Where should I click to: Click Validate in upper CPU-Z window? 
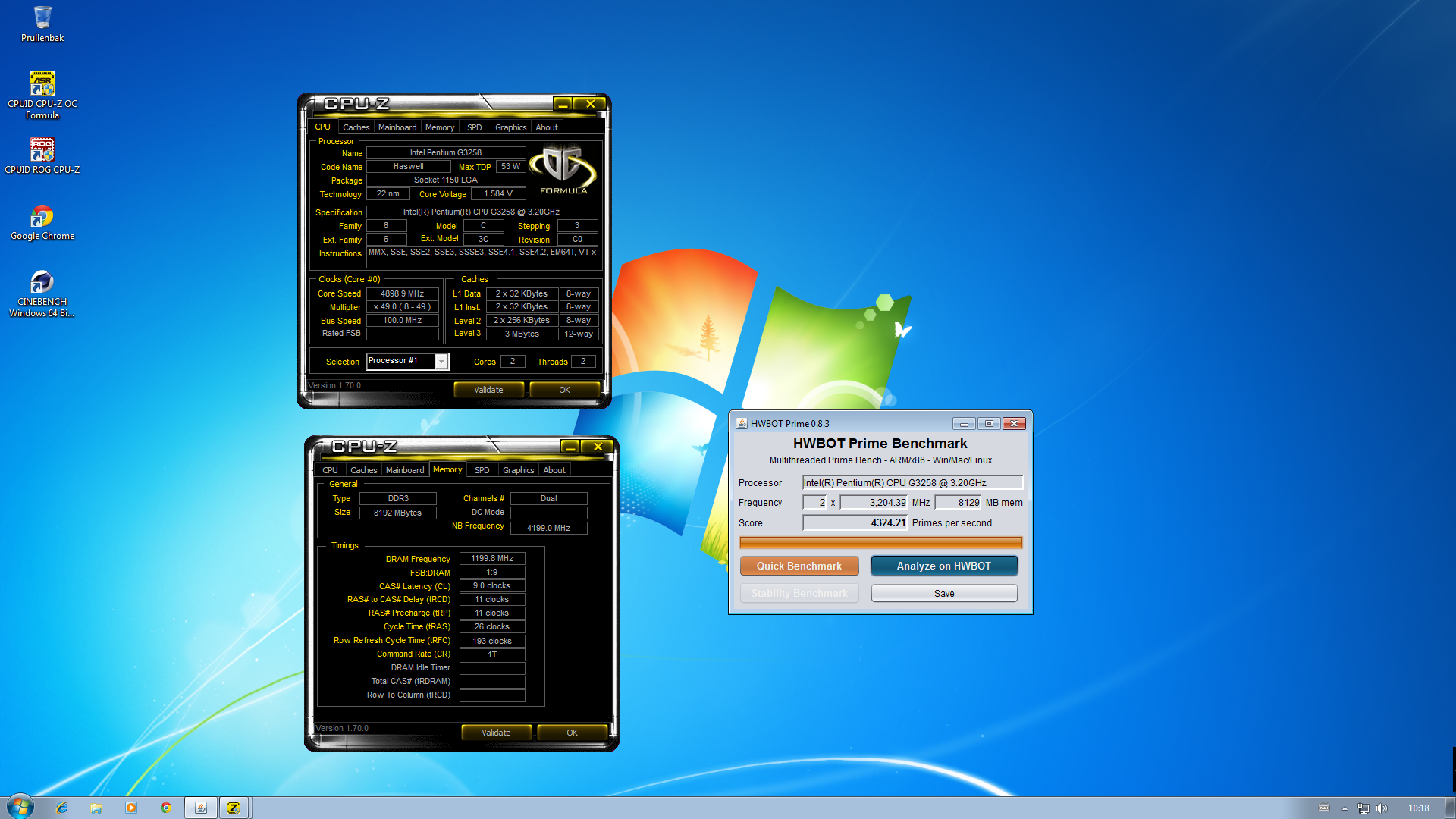[488, 390]
